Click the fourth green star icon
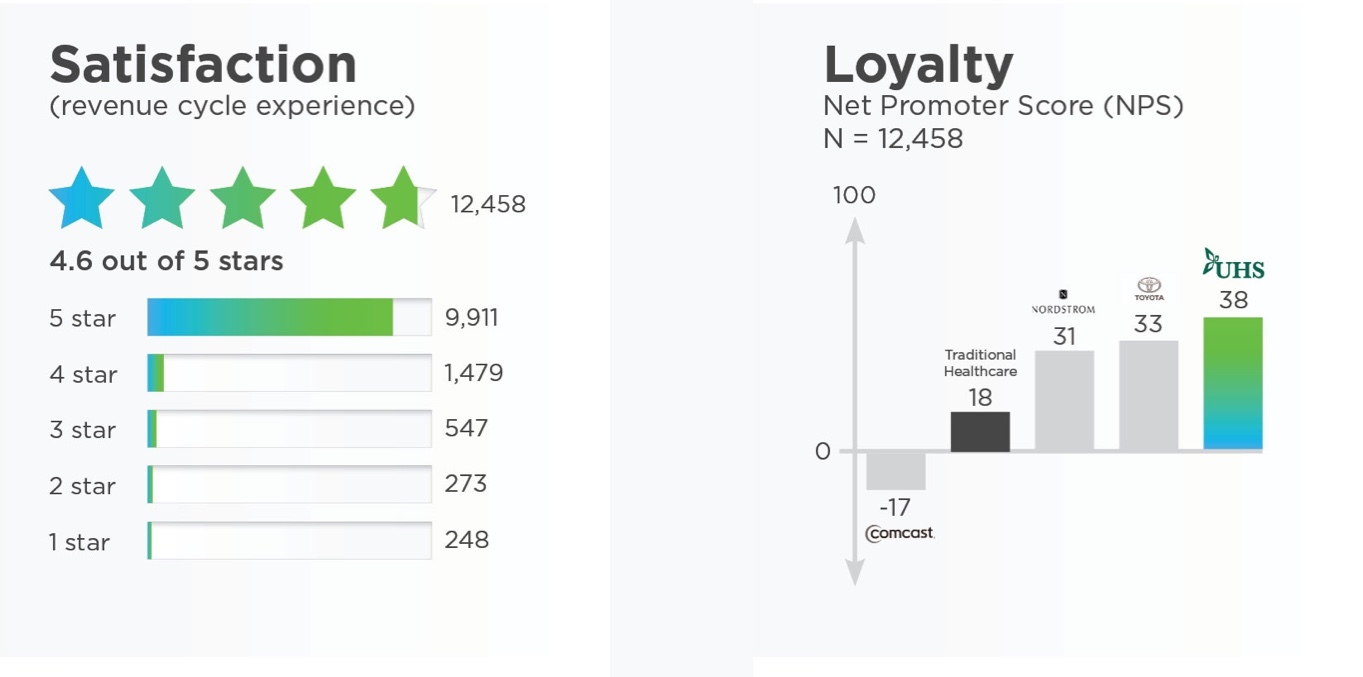This screenshot has width=1363, height=677. click(x=323, y=199)
